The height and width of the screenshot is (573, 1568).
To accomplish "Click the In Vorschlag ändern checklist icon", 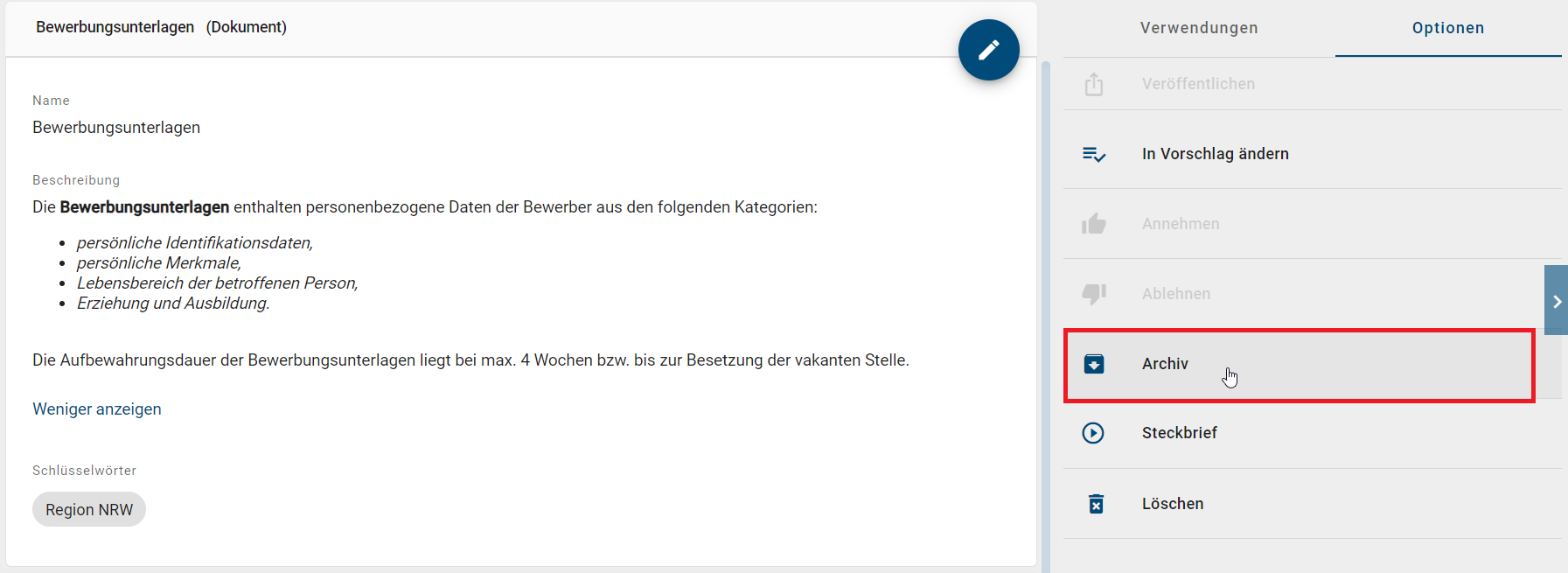I will (1094, 154).
